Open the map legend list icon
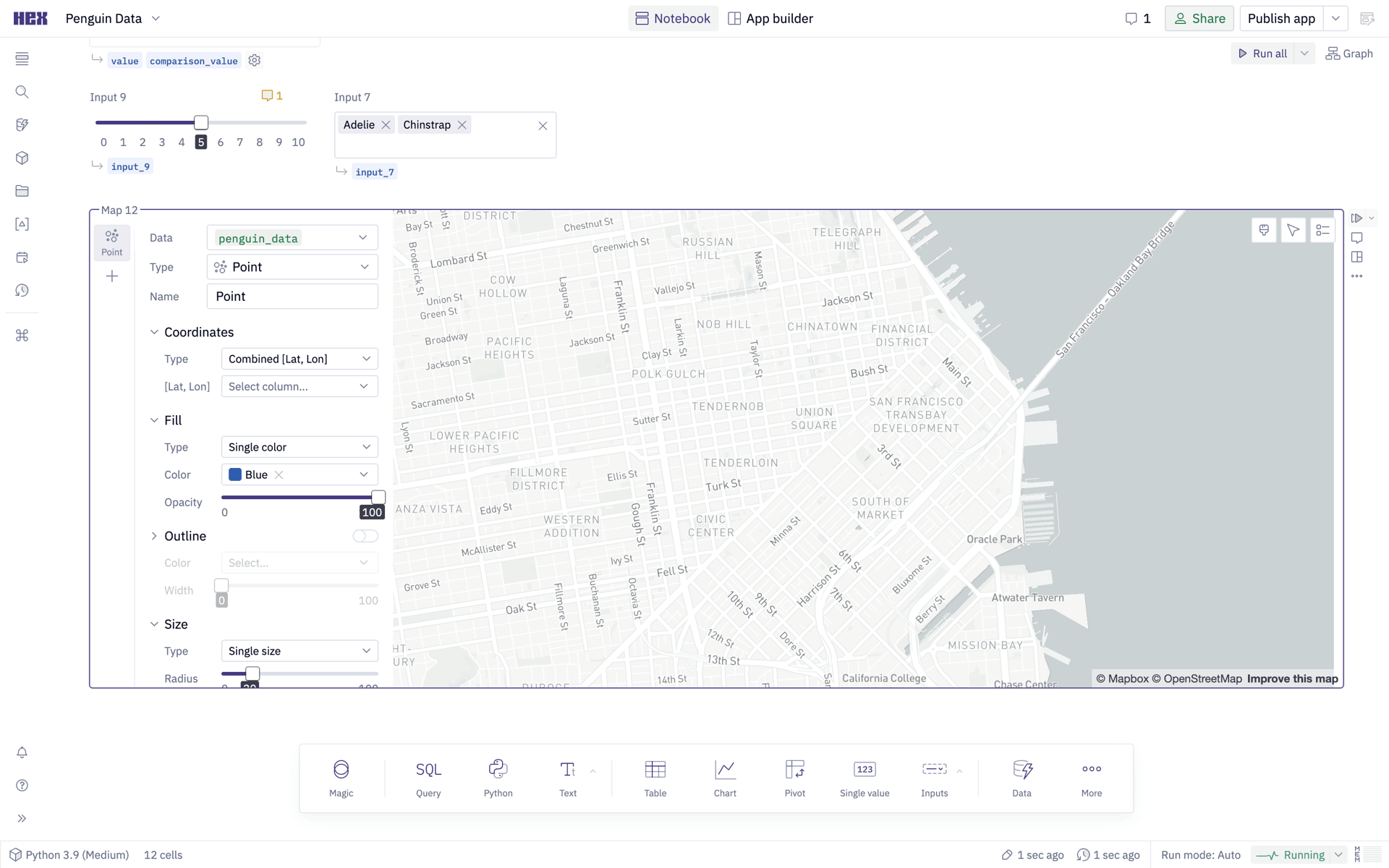 (x=1322, y=230)
